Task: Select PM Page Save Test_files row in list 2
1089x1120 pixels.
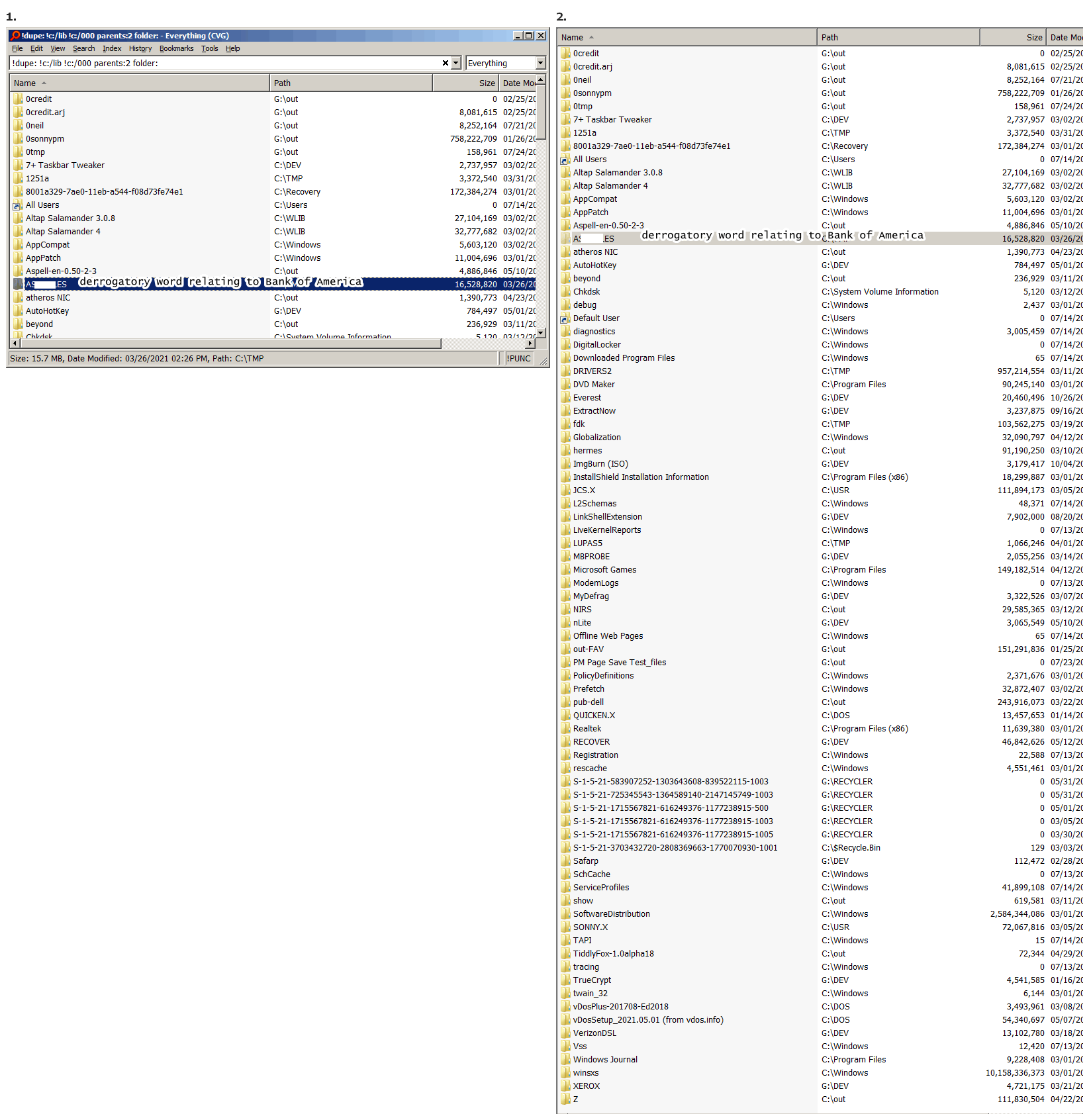Action: 820,662
